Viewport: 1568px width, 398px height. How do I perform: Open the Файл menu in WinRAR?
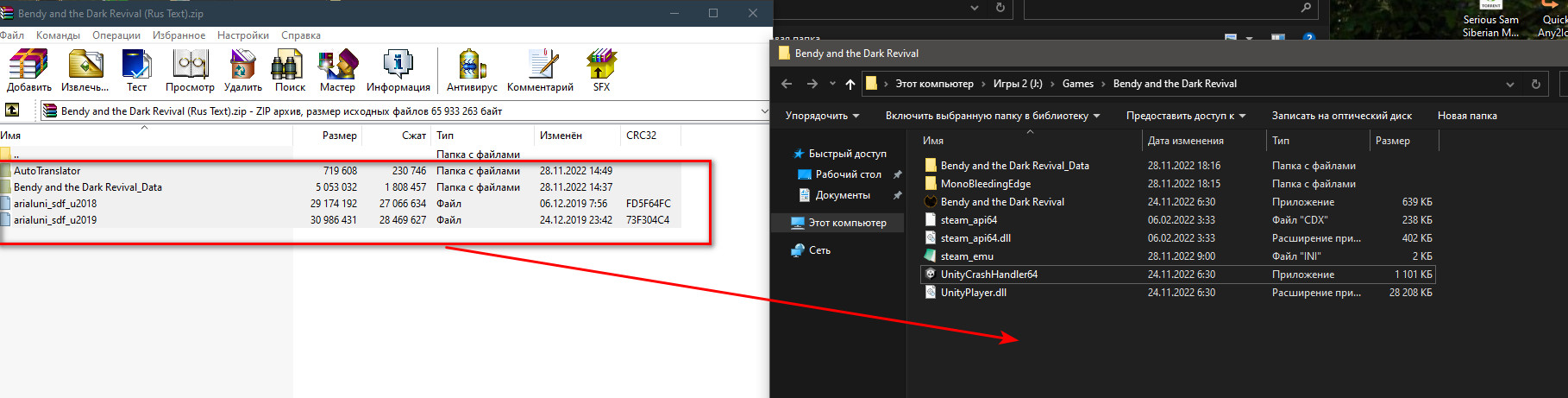pos(12,35)
